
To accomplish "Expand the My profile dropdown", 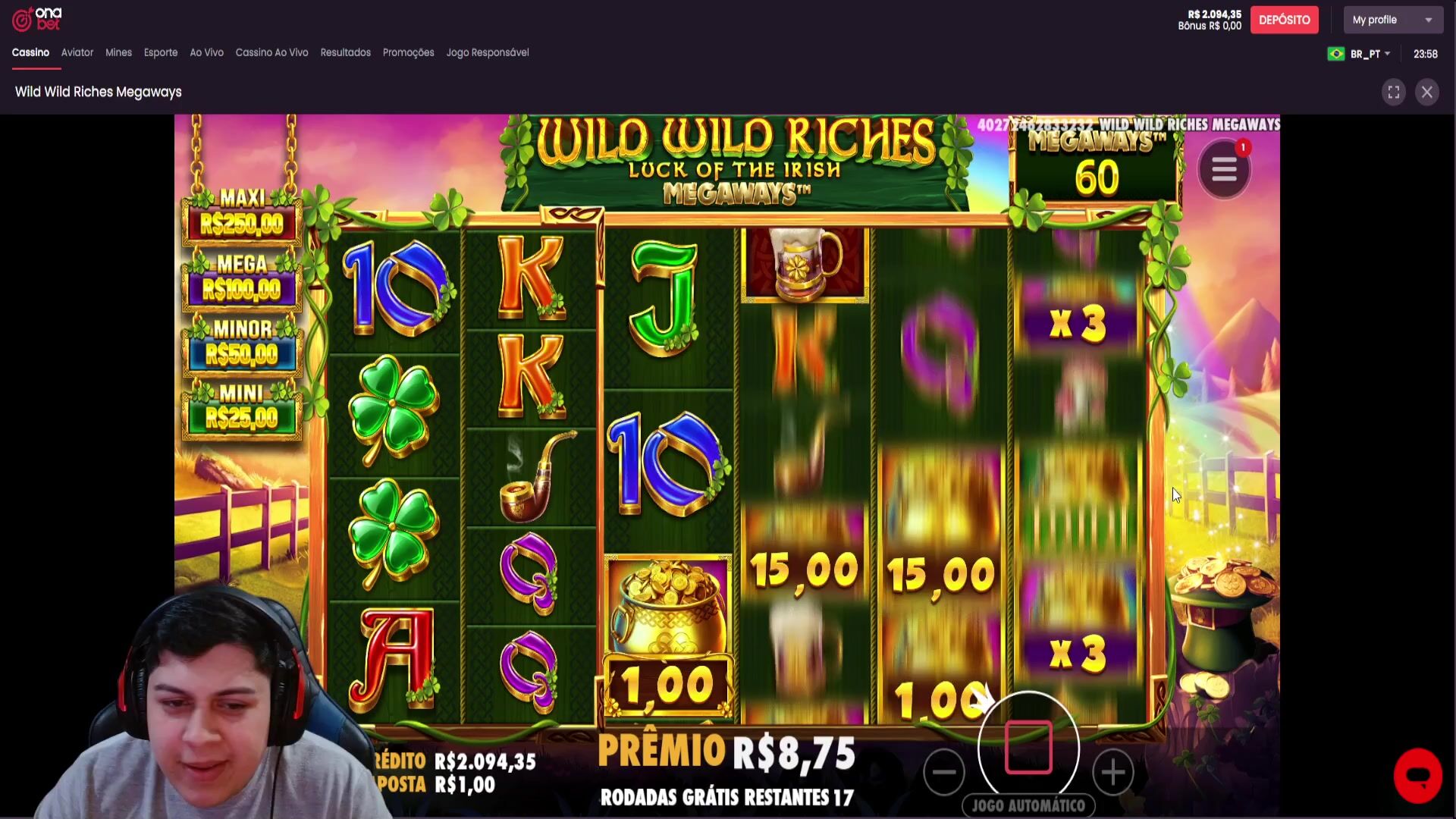I will click(1393, 20).
